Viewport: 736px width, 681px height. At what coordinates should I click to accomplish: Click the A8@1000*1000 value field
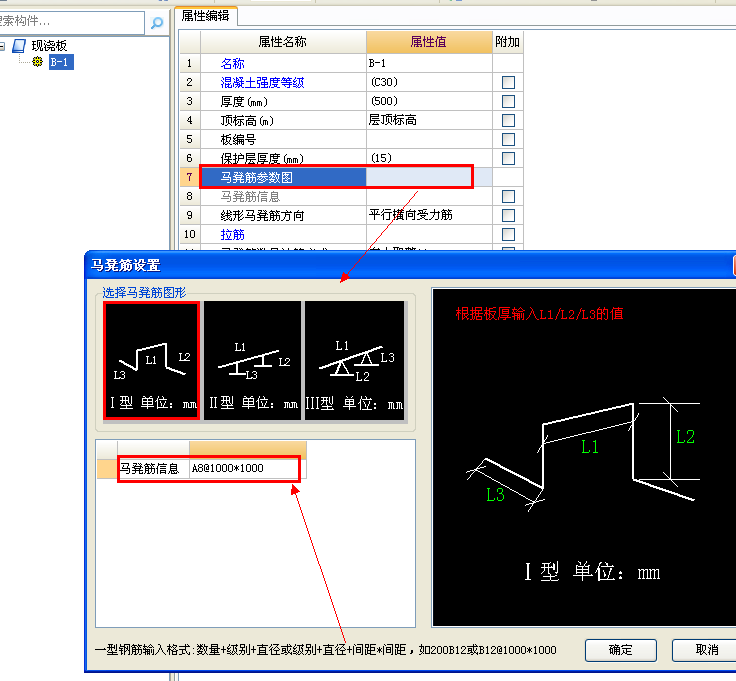pyautogui.click(x=247, y=468)
